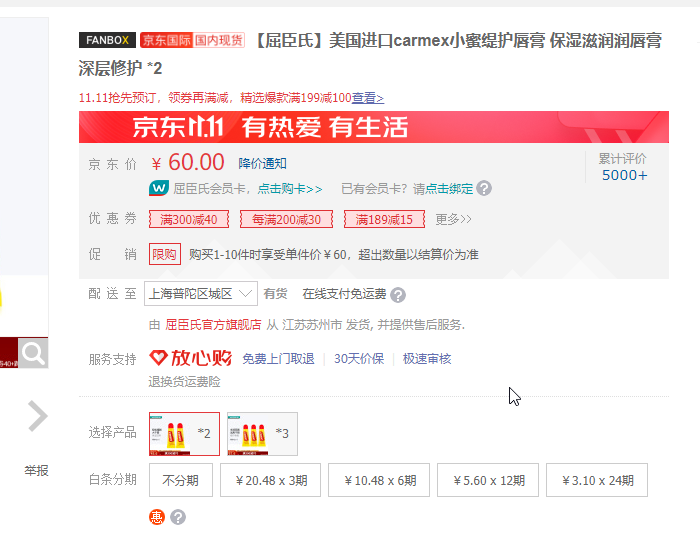Viewport: 700px width, 542px height.
Task: Click the 京东11.11 有热爱 有生活 banner
Action: 374,127
